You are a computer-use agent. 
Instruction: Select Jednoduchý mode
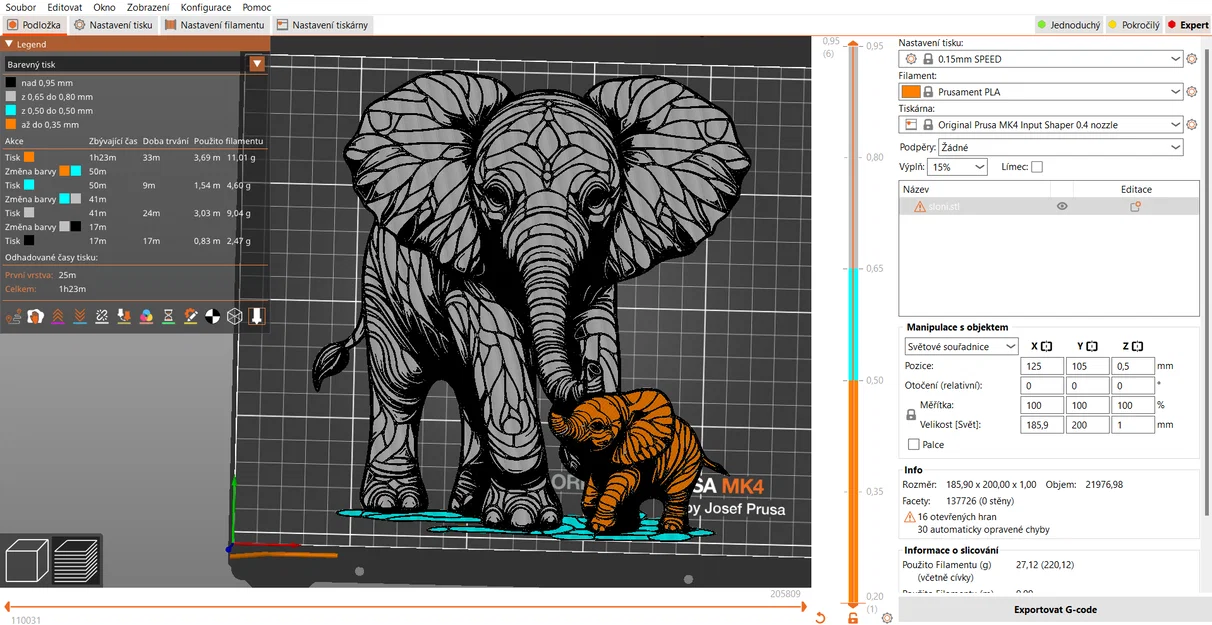pos(1068,25)
